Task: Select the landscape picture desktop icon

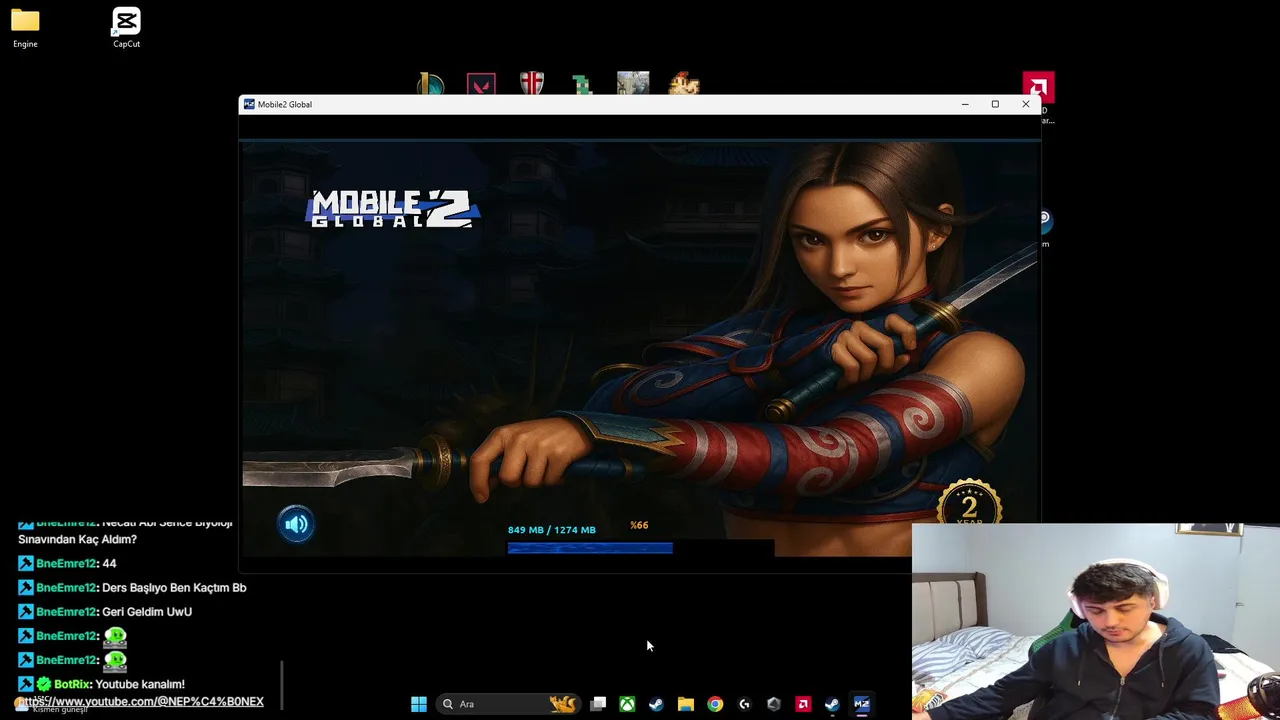Action: [633, 84]
